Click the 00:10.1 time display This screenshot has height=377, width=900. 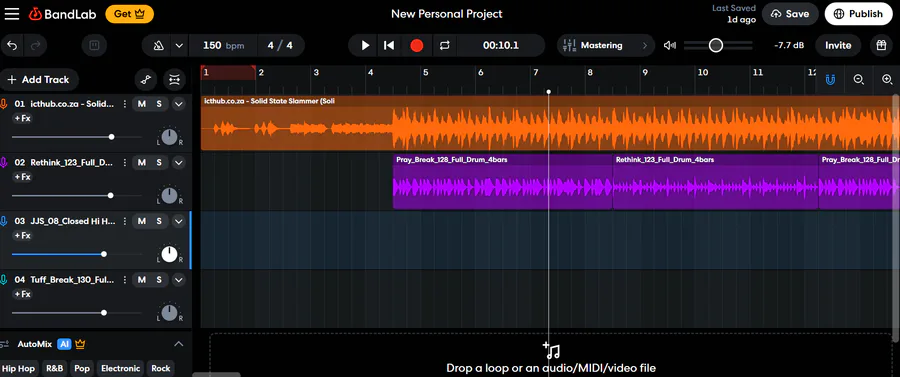point(501,45)
